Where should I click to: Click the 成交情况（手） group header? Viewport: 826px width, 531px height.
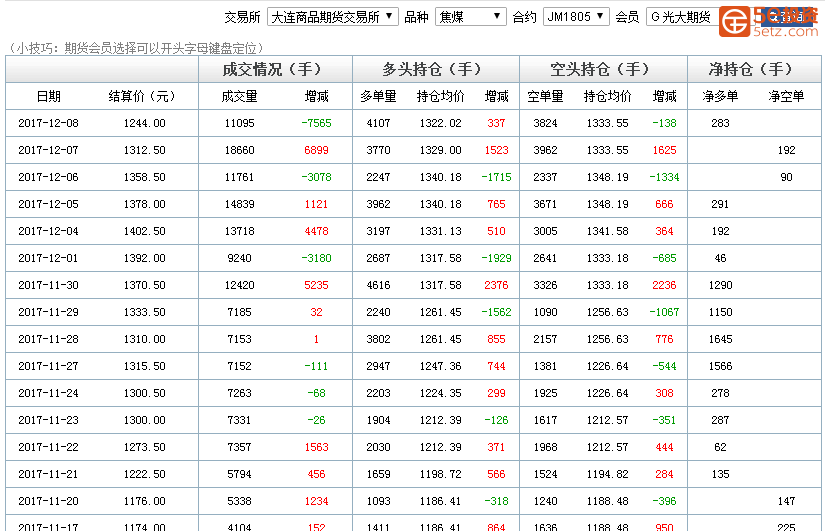(x=275, y=69)
